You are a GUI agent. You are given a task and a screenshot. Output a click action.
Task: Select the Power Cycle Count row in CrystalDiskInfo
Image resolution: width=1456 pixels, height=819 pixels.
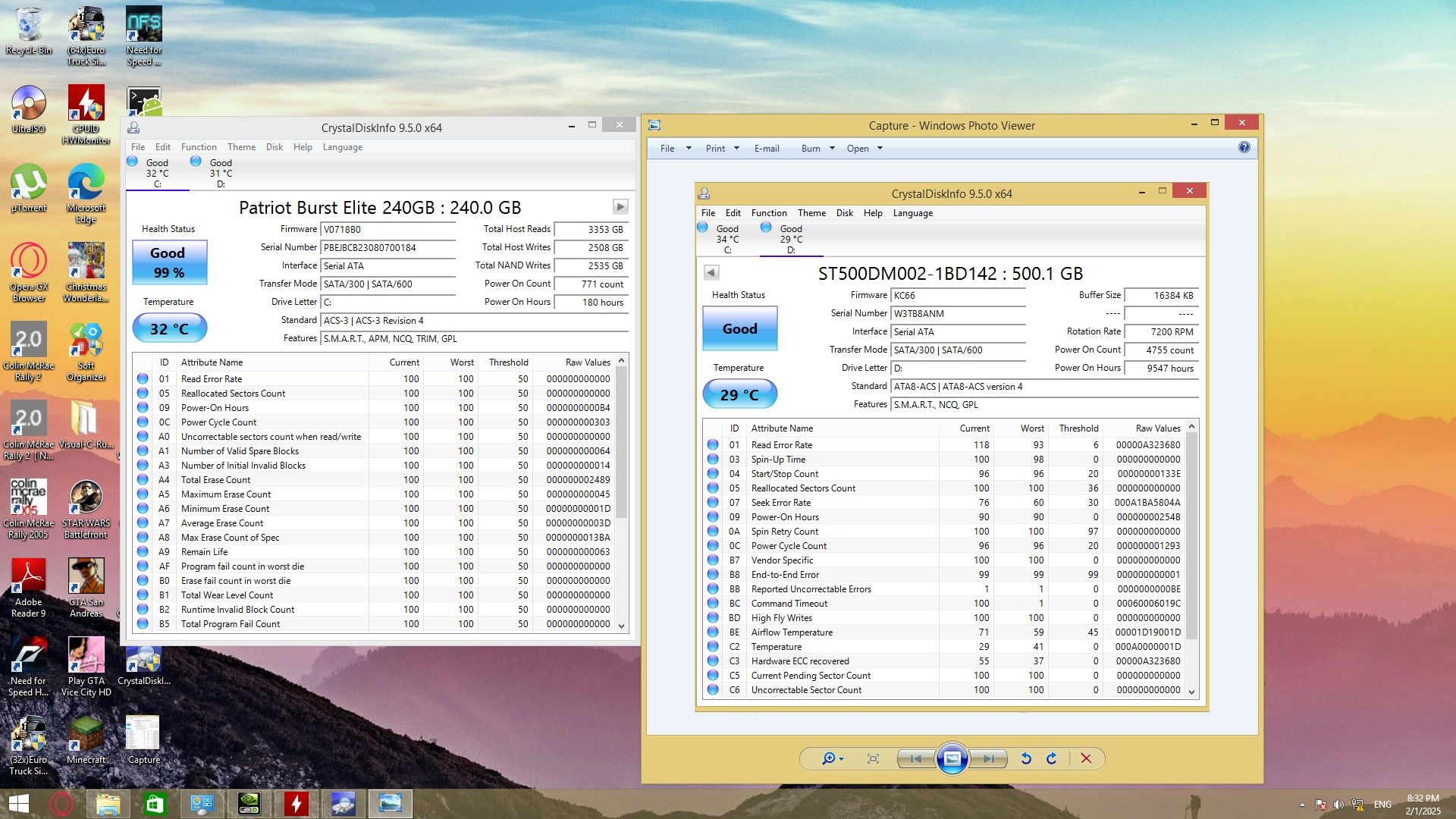point(375,422)
